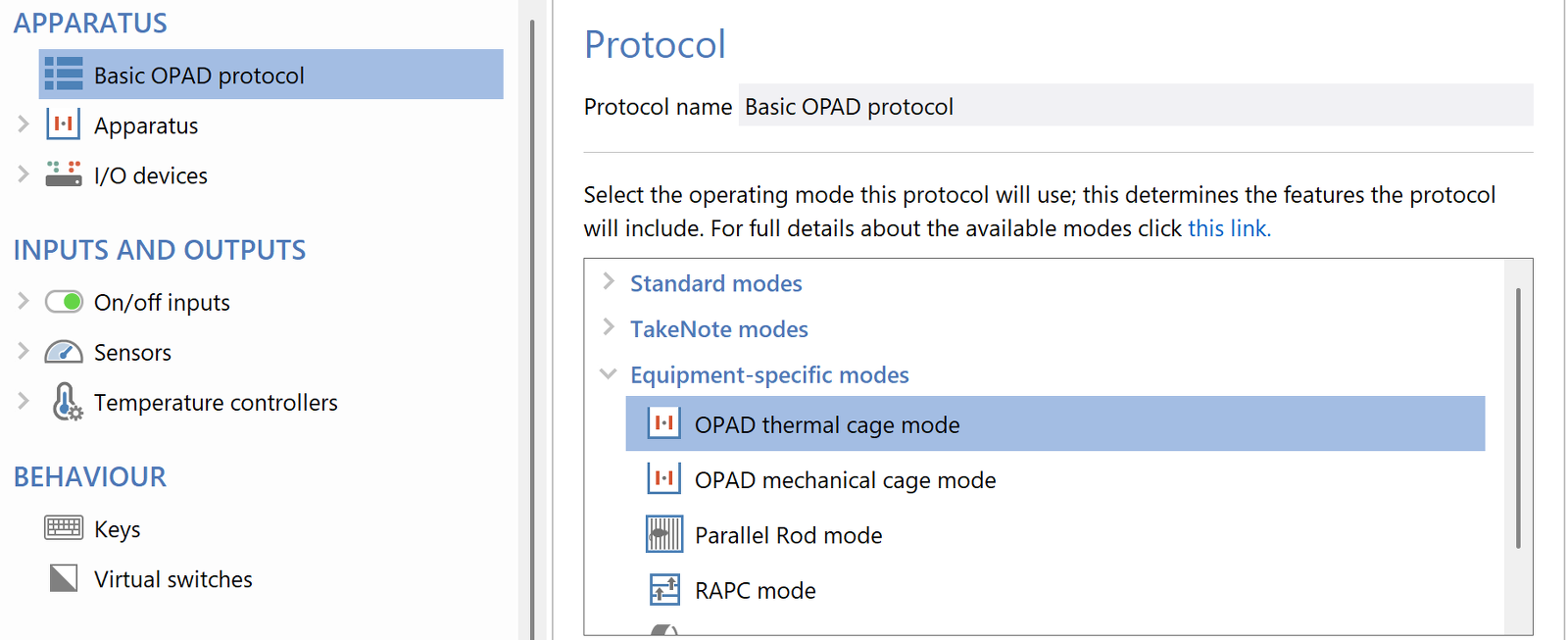
Task: Select OPAD mechanical cage mode
Action: [845, 480]
